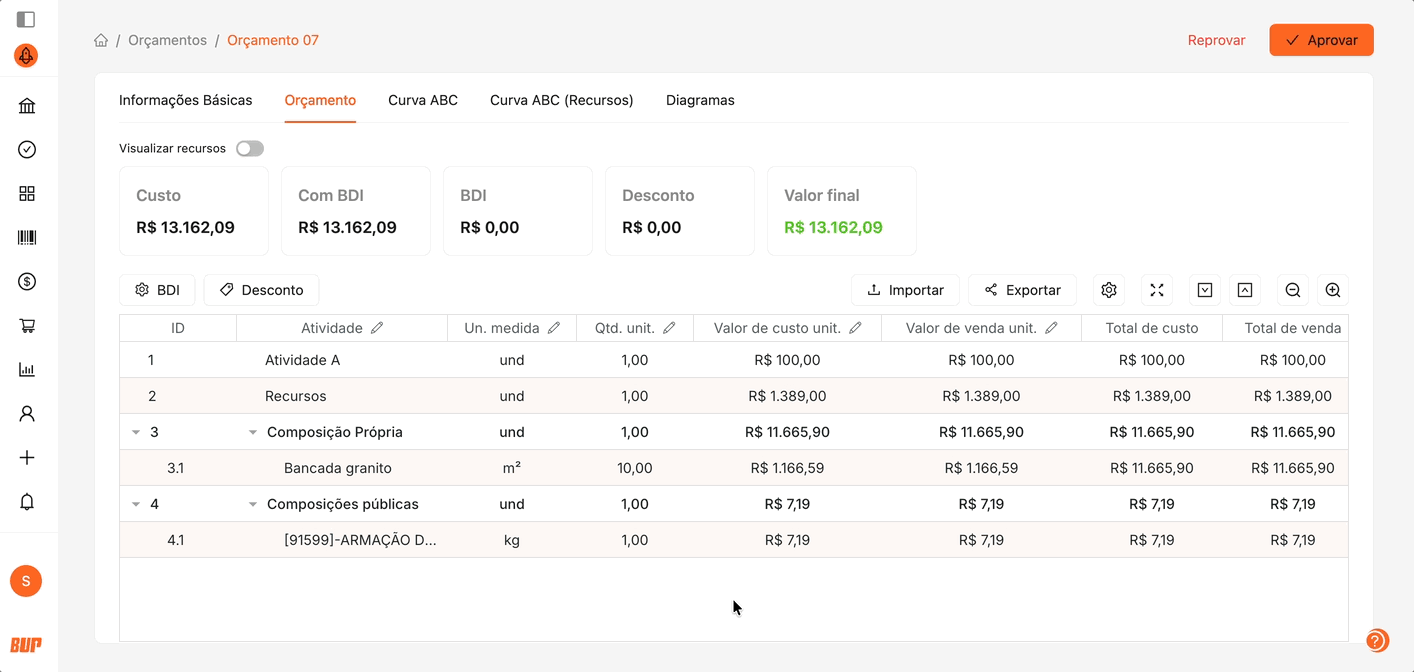The height and width of the screenshot is (672, 1414).
Task: Click the bank building icon in sidebar
Action: [x=27, y=106]
